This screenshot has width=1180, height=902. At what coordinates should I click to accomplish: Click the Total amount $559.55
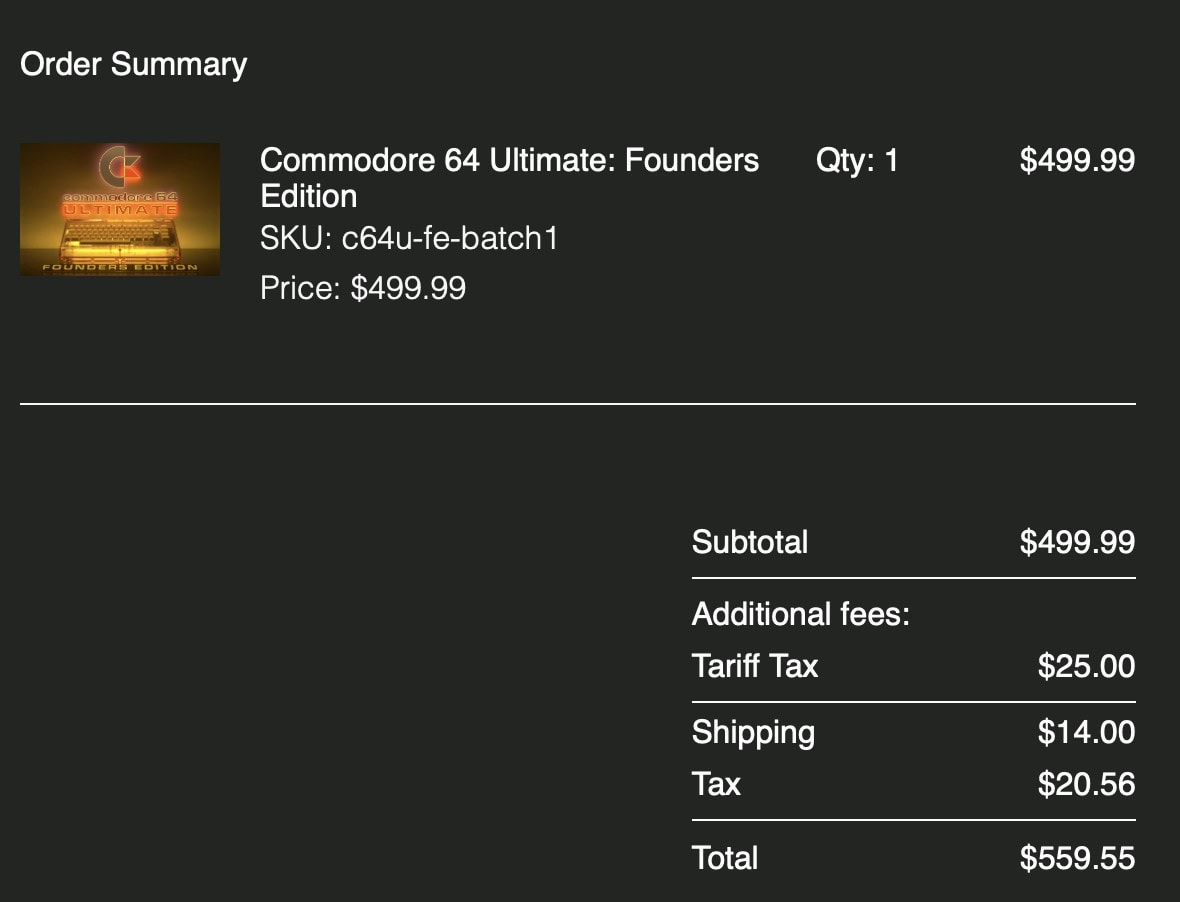click(x=1077, y=858)
